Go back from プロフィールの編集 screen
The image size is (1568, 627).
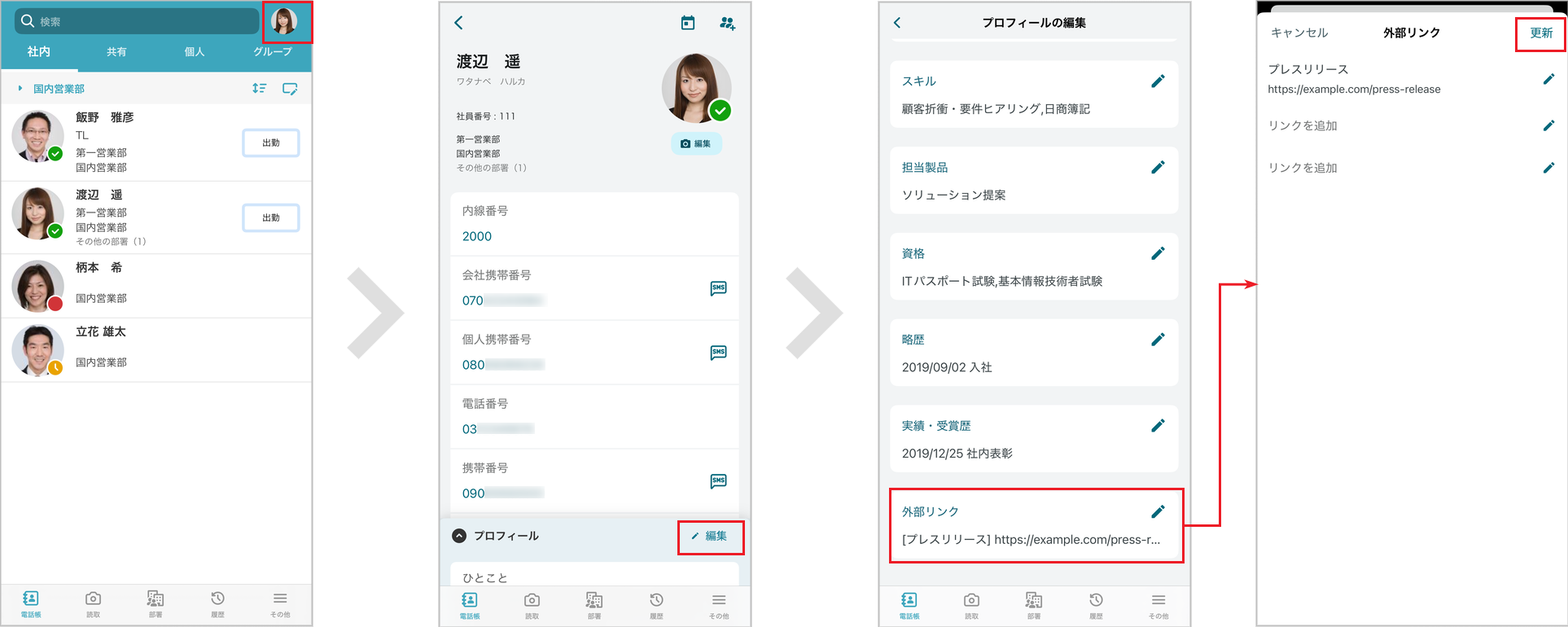point(897,23)
